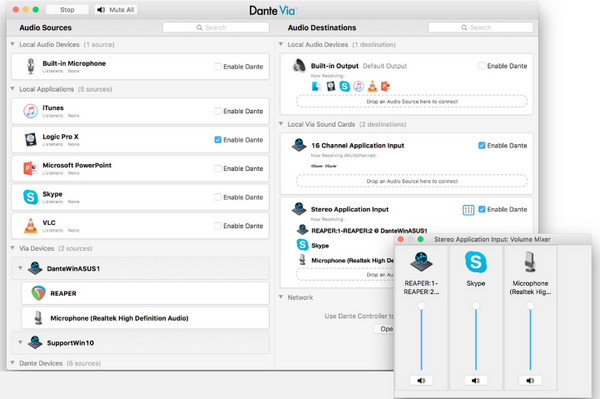
Task: Click the Audio Sources search field
Action: (x=216, y=28)
